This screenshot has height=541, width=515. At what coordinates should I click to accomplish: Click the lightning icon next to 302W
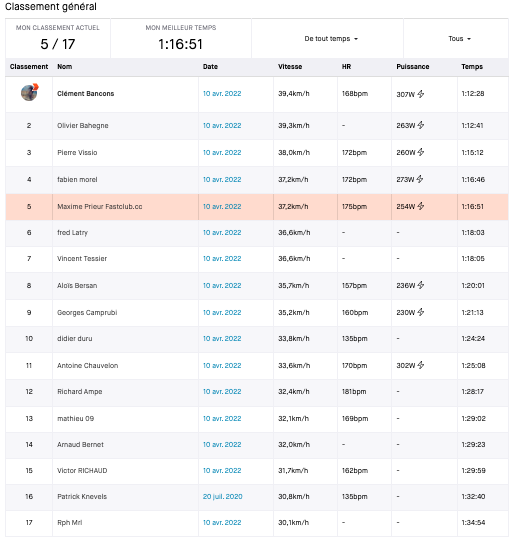click(420, 365)
